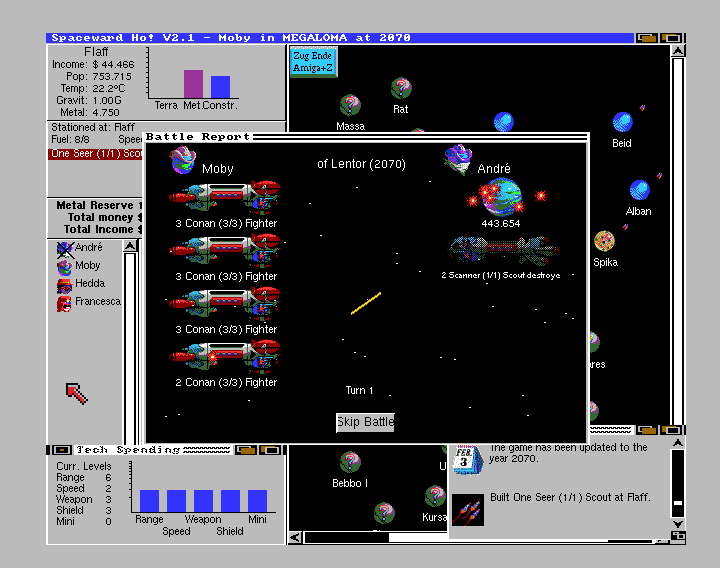Select player André in the player list
Image resolution: width=720 pixels, height=568 pixels.
click(x=88, y=247)
